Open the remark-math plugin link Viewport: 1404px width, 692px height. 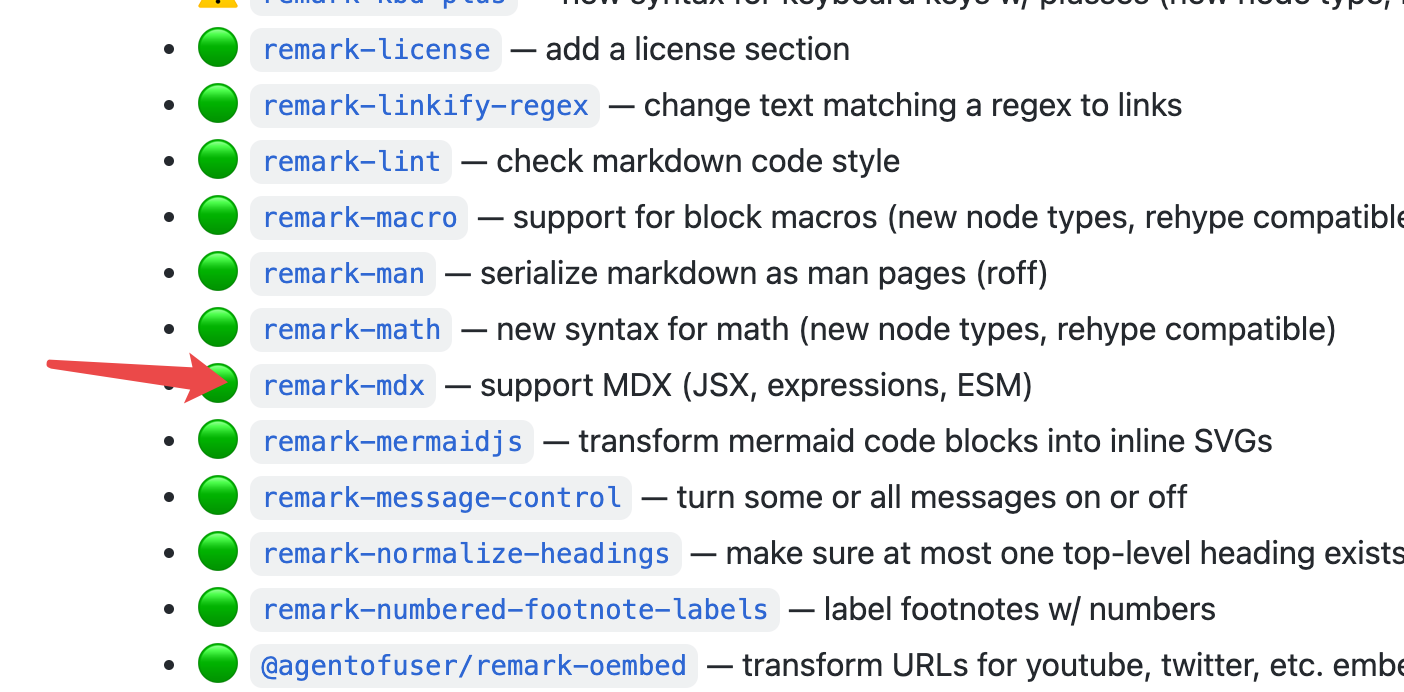point(351,328)
